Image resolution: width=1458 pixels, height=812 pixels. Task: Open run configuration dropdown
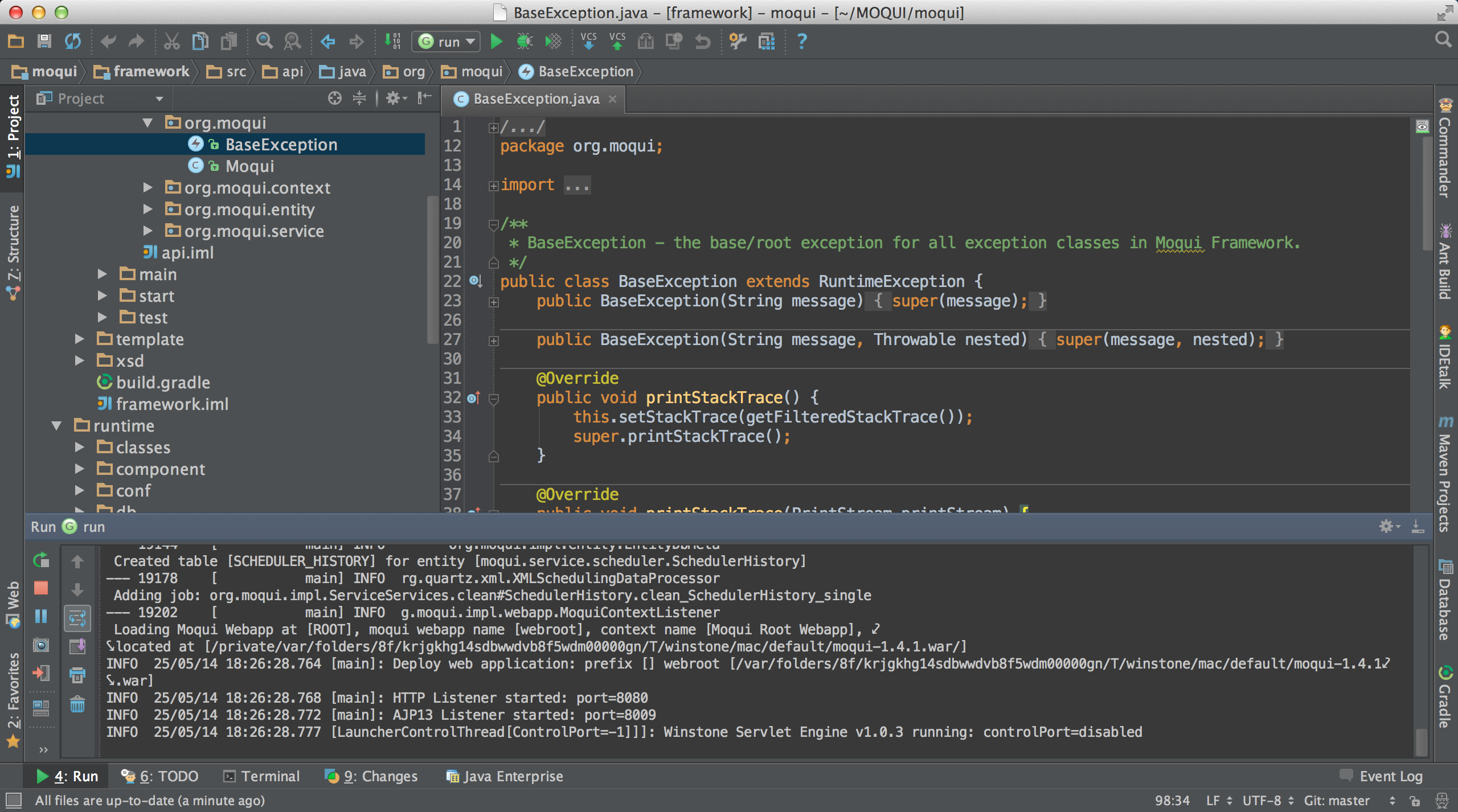(446, 42)
